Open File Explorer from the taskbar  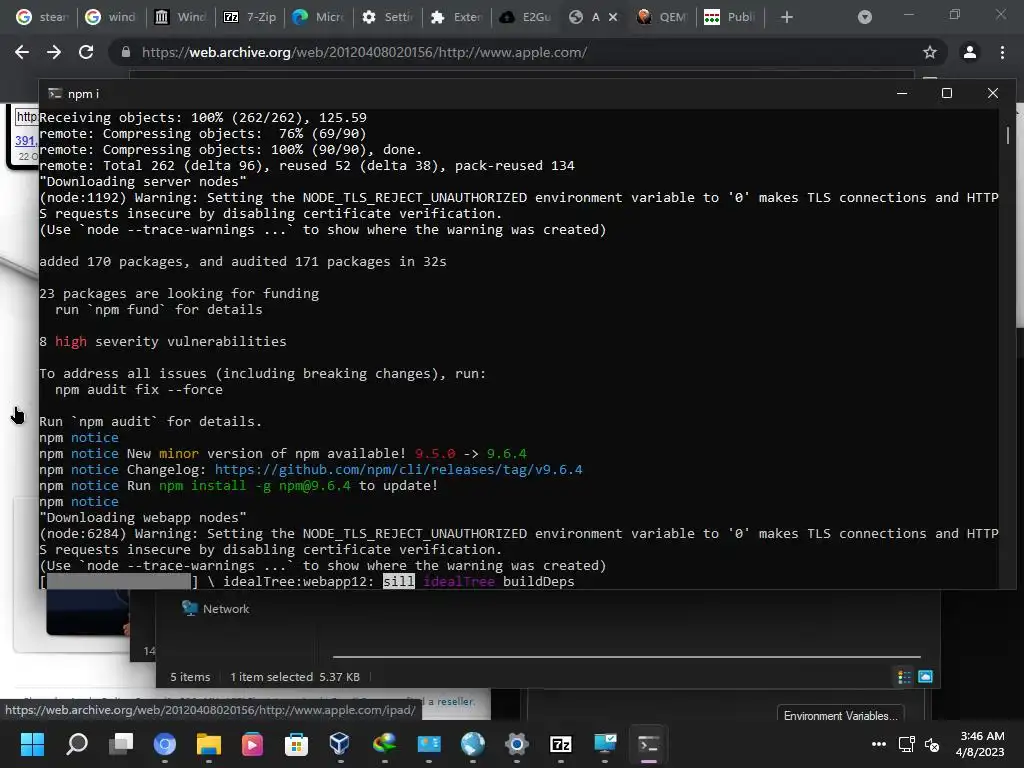click(x=209, y=744)
